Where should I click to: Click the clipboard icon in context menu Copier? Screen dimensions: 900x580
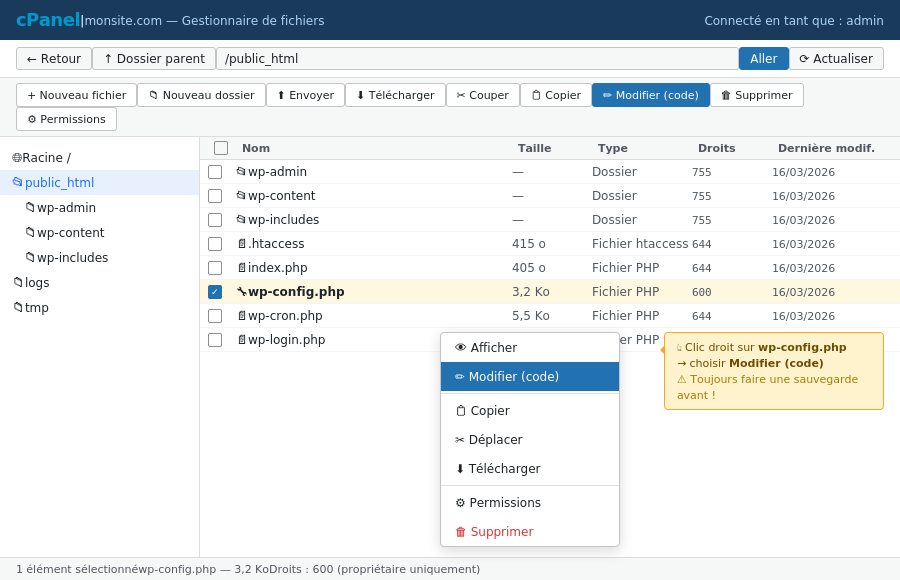(460, 411)
